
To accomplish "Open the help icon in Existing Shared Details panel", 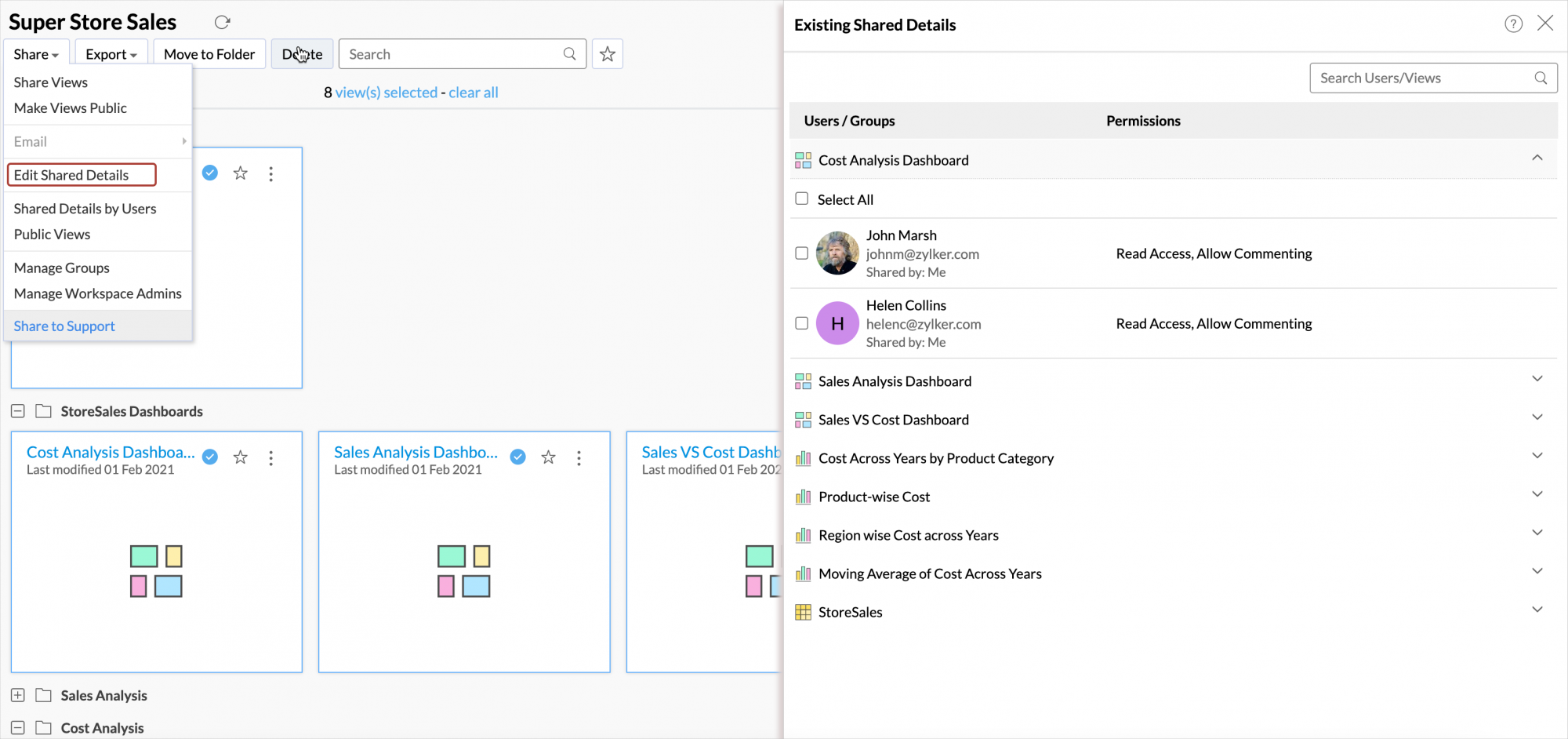I will (x=1512, y=24).
